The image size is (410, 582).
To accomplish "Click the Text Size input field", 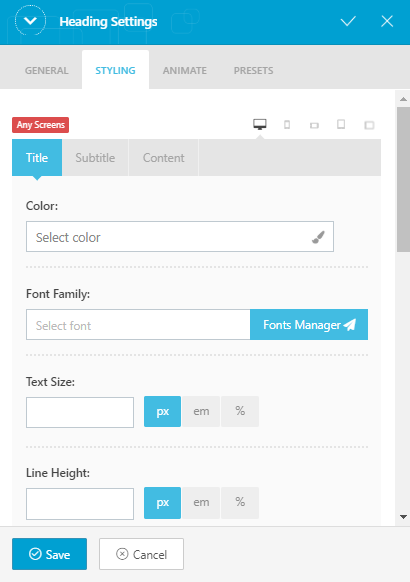I will (x=80, y=412).
